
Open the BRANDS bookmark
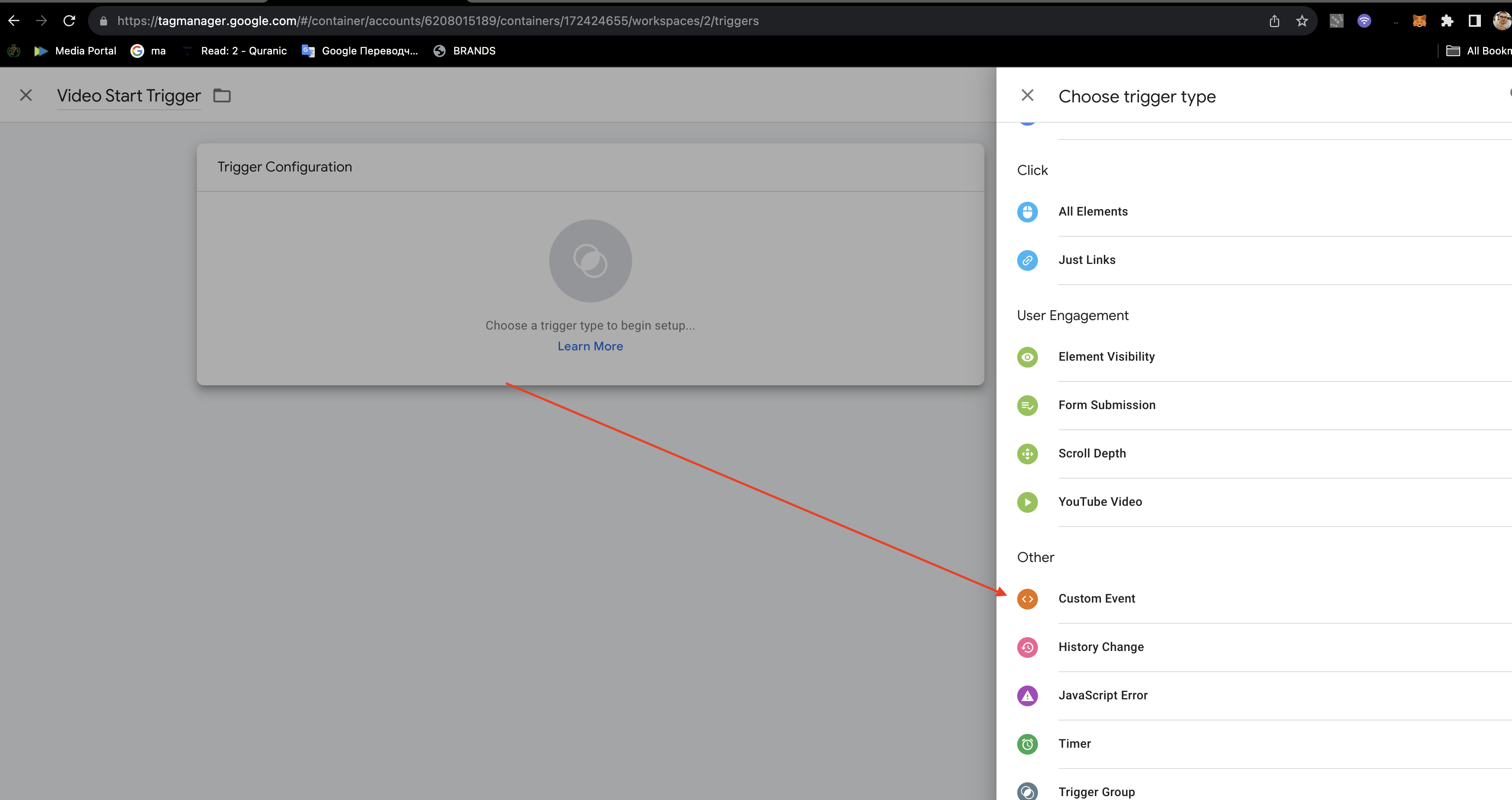click(464, 51)
